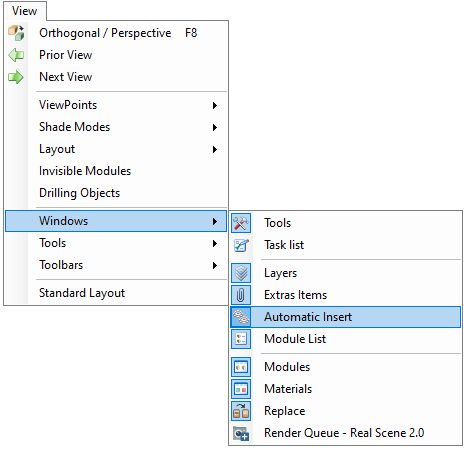This screenshot has width=466, height=450.
Task: Click the Render Queue camera icon
Action: (x=241, y=433)
